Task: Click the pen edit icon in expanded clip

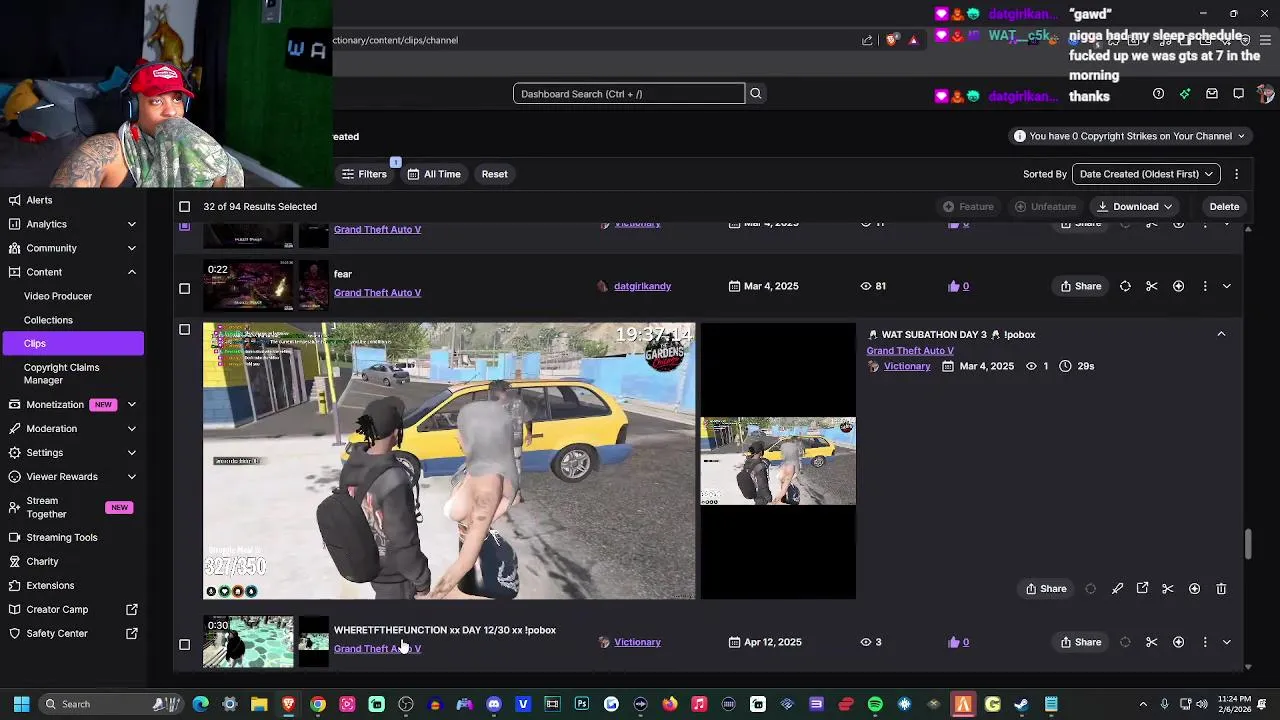Action: click(1118, 589)
